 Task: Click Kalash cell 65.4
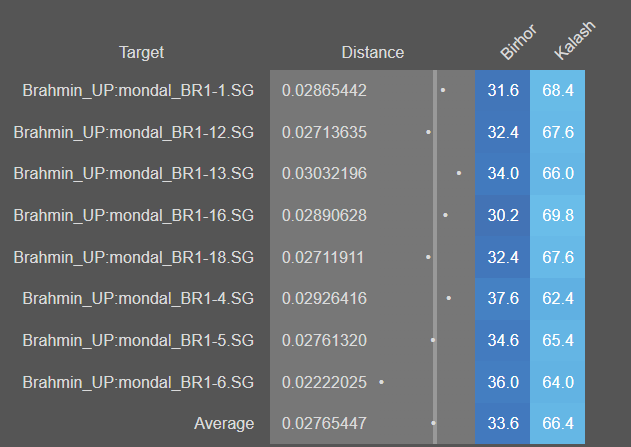[x=558, y=340]
